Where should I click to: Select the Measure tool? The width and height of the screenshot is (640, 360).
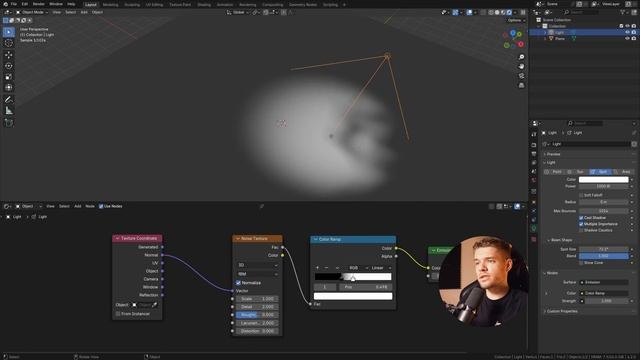point(9,111)
